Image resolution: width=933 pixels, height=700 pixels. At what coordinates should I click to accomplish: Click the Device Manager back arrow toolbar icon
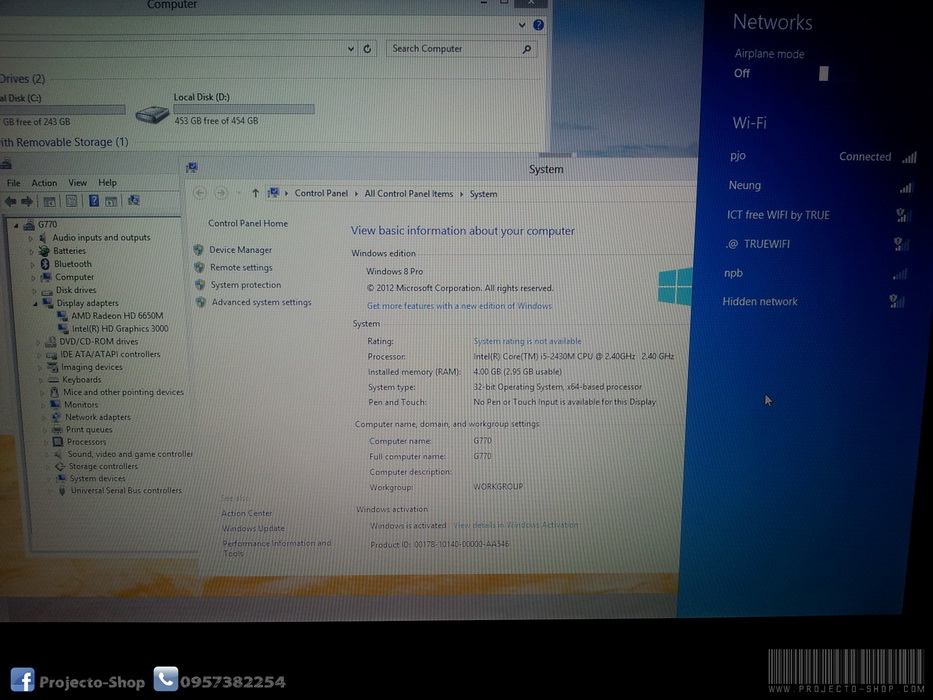point(10,201)
